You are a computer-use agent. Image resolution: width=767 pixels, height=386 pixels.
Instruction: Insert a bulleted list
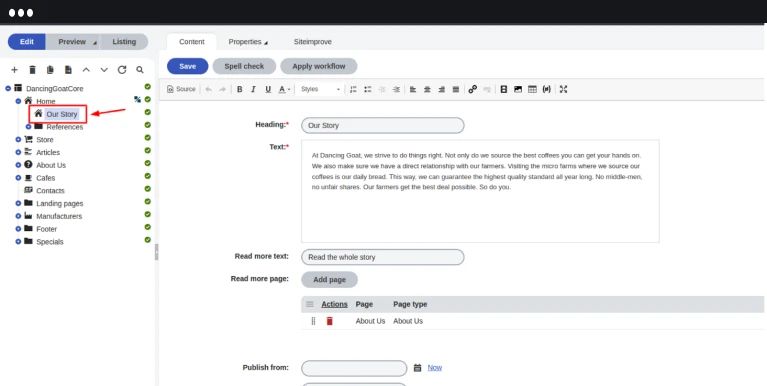(x=367, y=89)
